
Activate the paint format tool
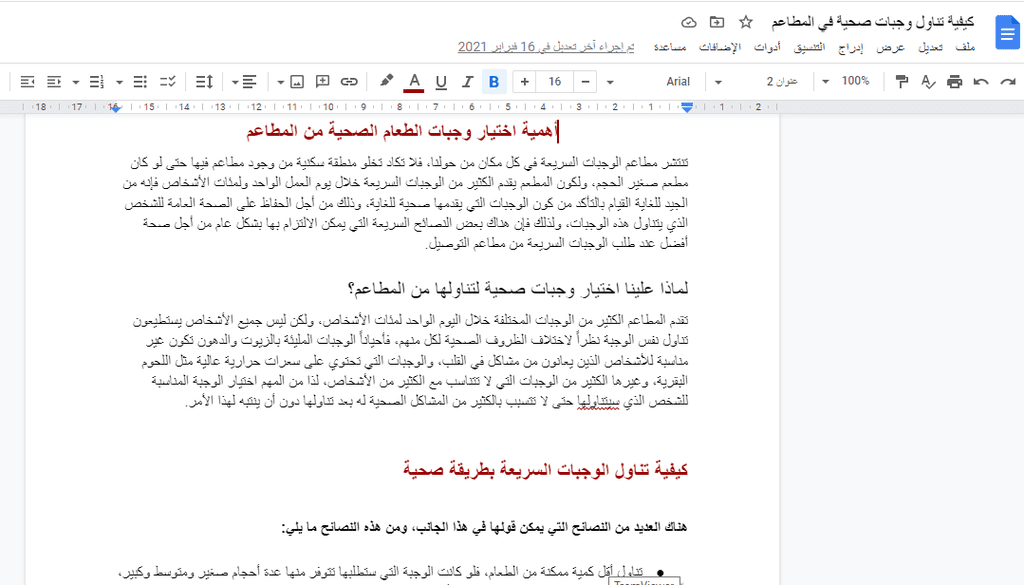[x=901, y=82]
